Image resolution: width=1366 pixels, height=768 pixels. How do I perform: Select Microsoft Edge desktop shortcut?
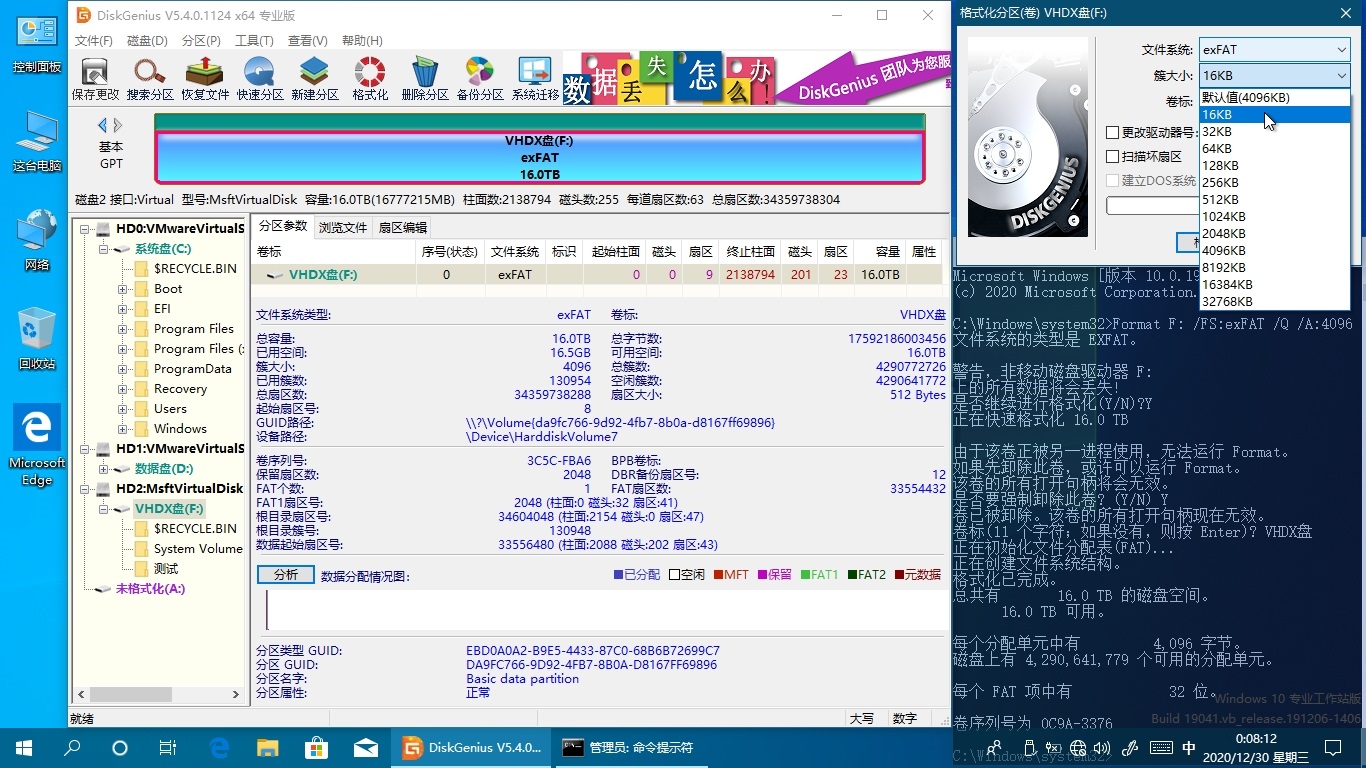click(x=37, y=445)
